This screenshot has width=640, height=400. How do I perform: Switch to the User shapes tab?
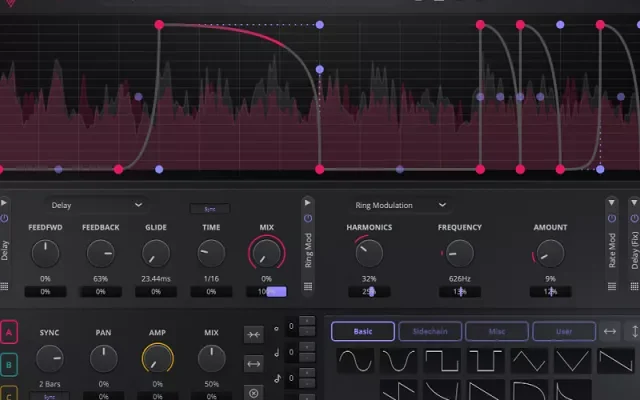(x=563, y=331)
